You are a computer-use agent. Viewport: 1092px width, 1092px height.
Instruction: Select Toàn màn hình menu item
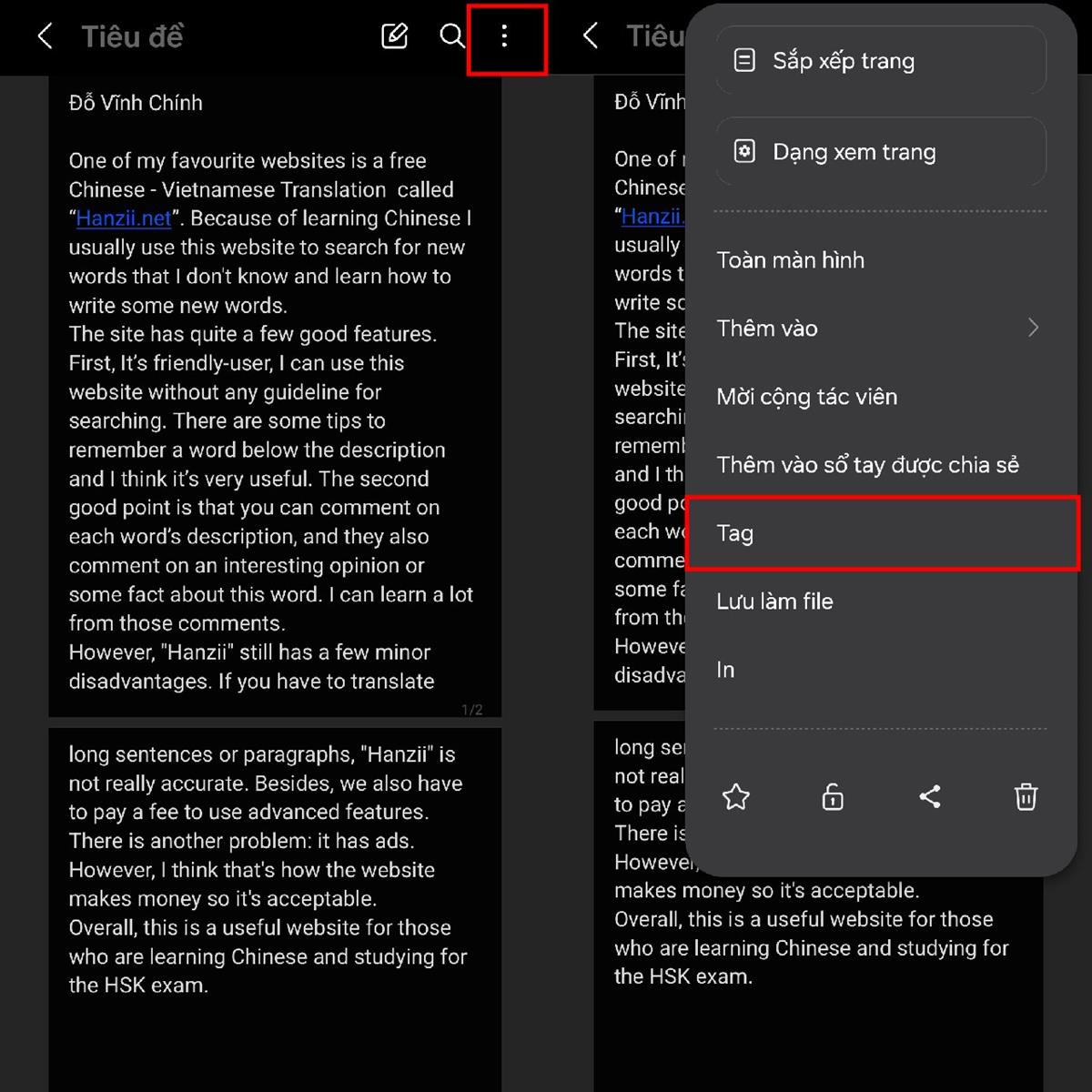click(881, 260)
